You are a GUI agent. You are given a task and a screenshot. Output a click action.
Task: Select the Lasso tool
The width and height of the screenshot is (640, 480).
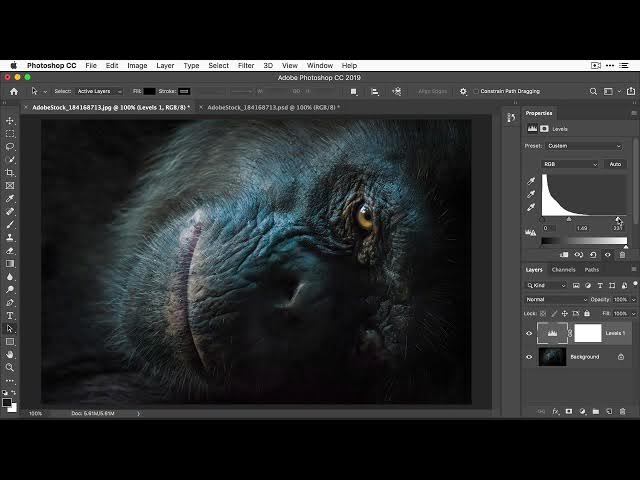pos(10,147)
